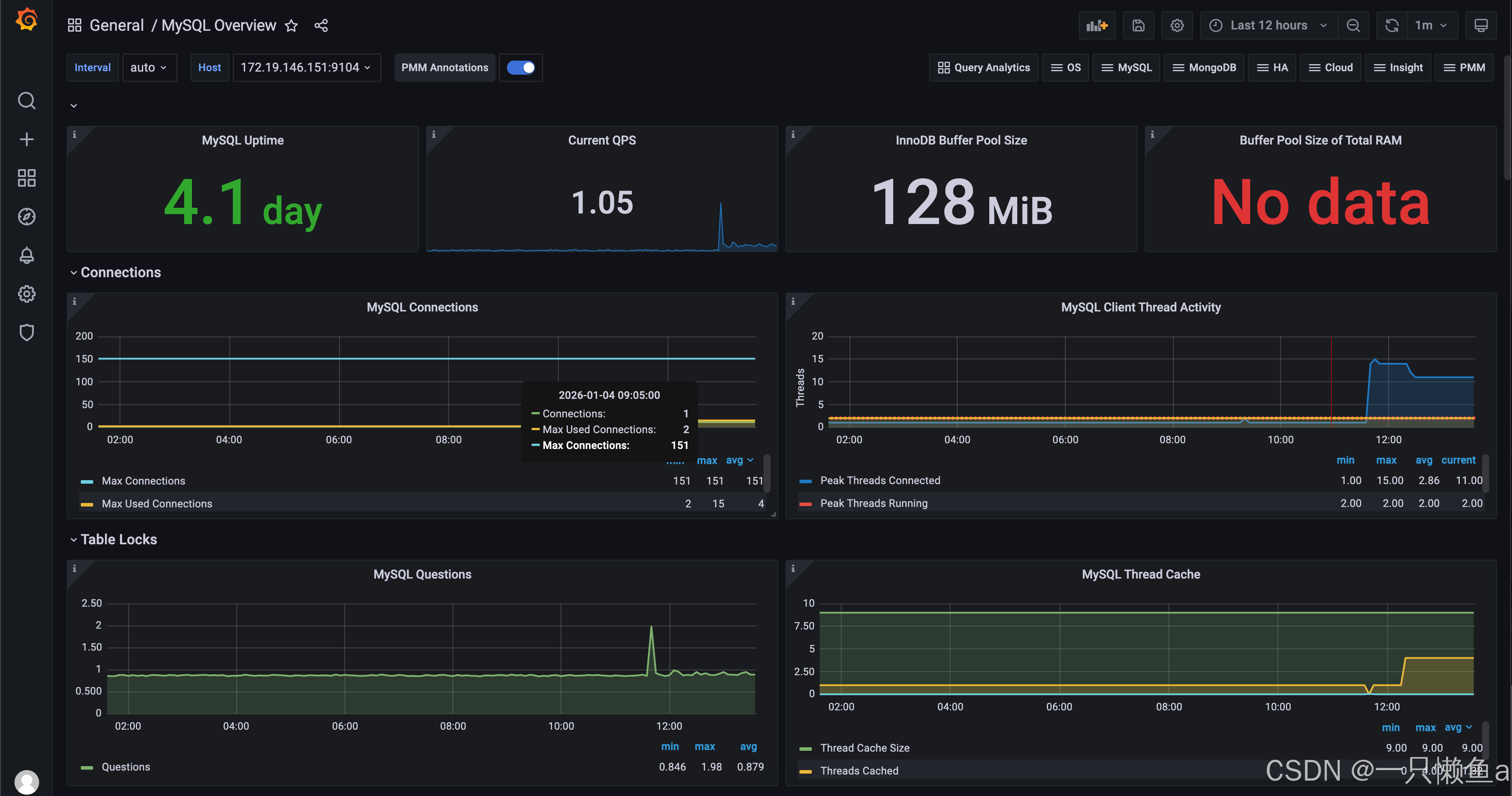The width and height of the screenshot is (1512, 796).
Task: Open the Last 12 hours time picker
Action: tap(1268, 25)
